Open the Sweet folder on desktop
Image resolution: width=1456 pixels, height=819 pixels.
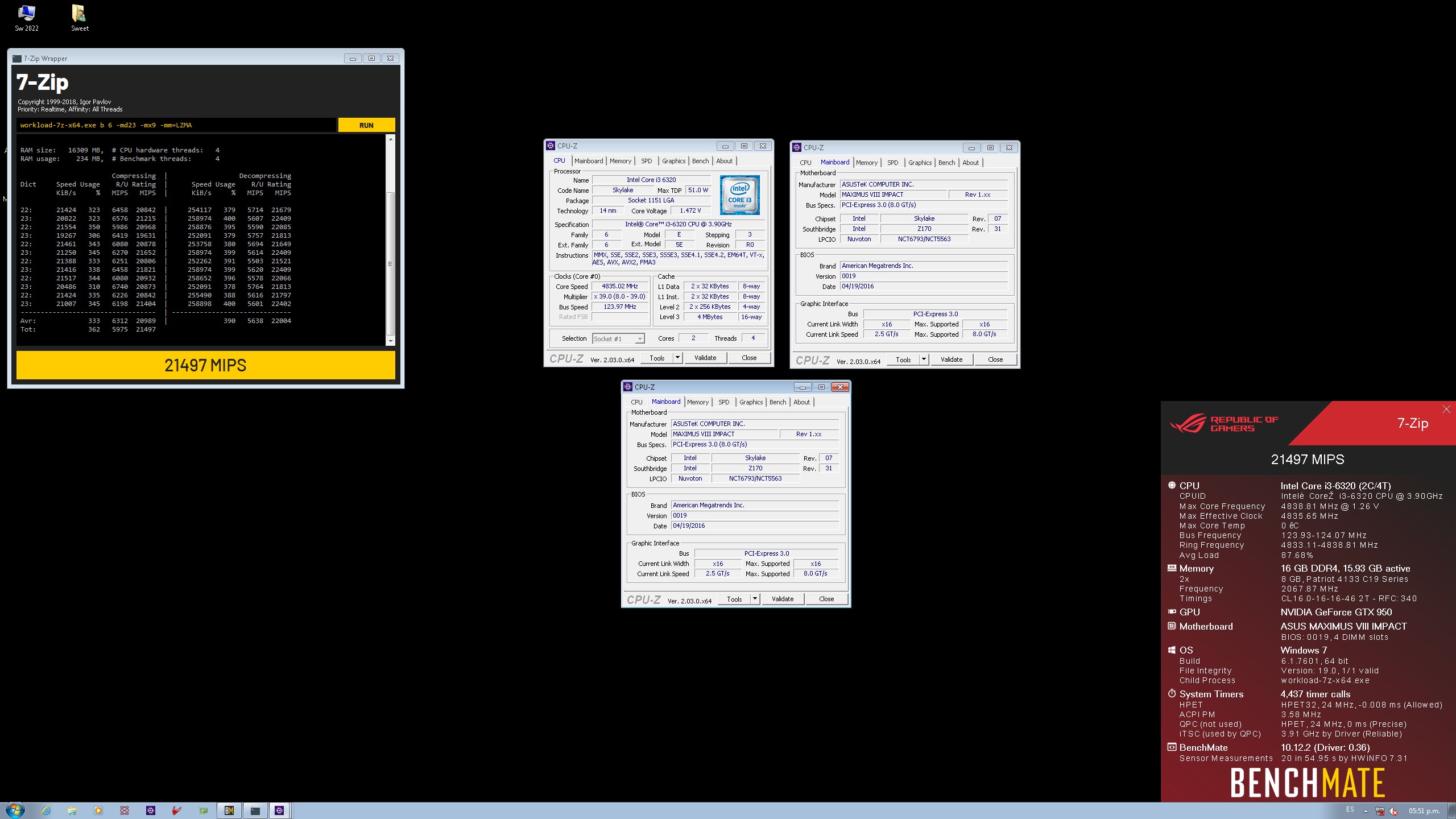(80, 18)
